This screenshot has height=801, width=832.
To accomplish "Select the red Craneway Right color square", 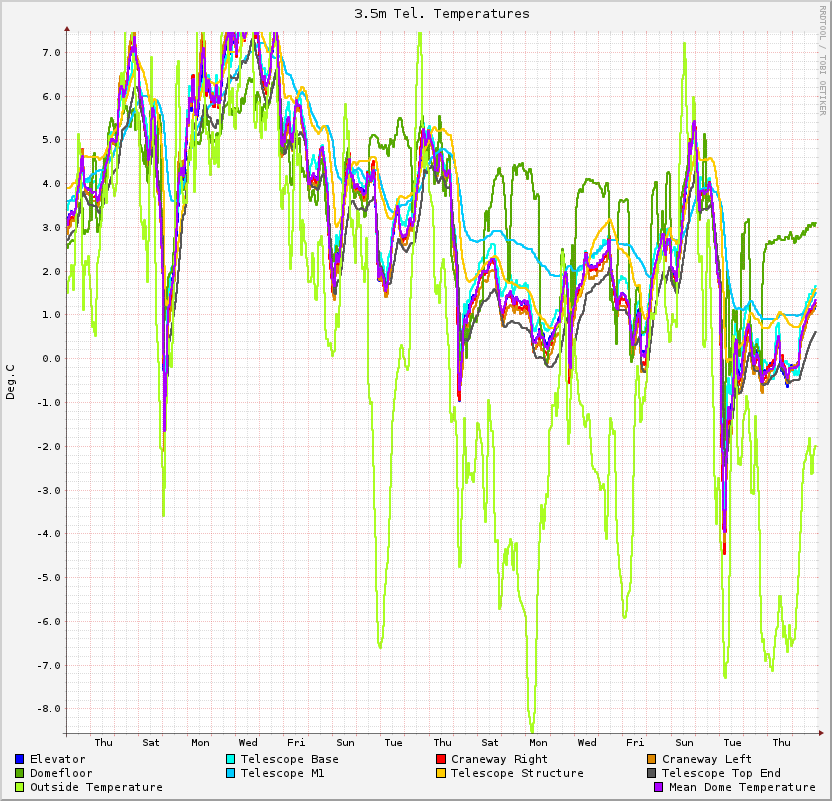I will coord(441,759).
